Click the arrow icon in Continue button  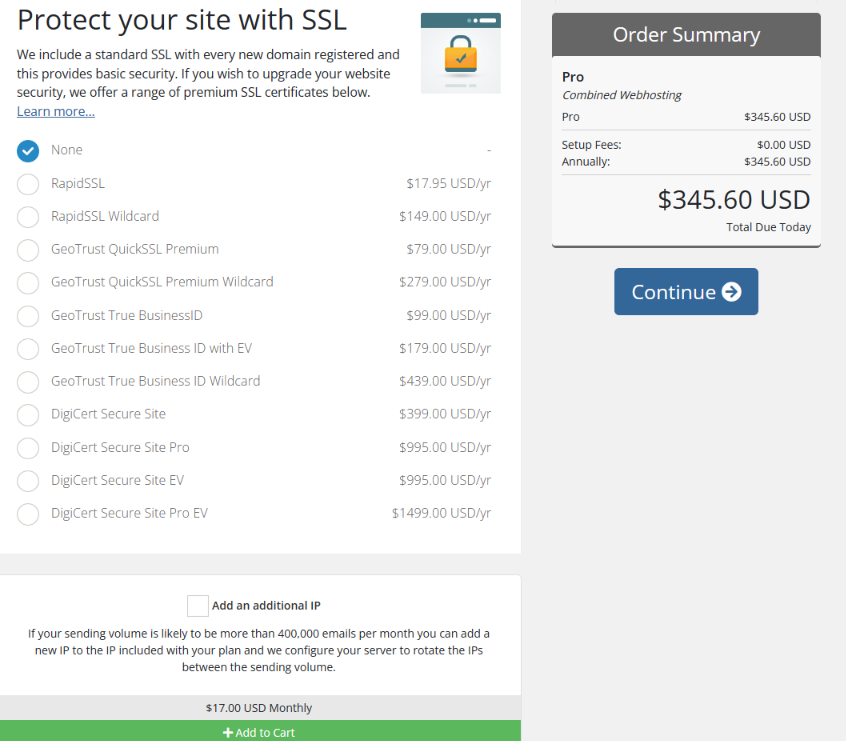point(731,292)
